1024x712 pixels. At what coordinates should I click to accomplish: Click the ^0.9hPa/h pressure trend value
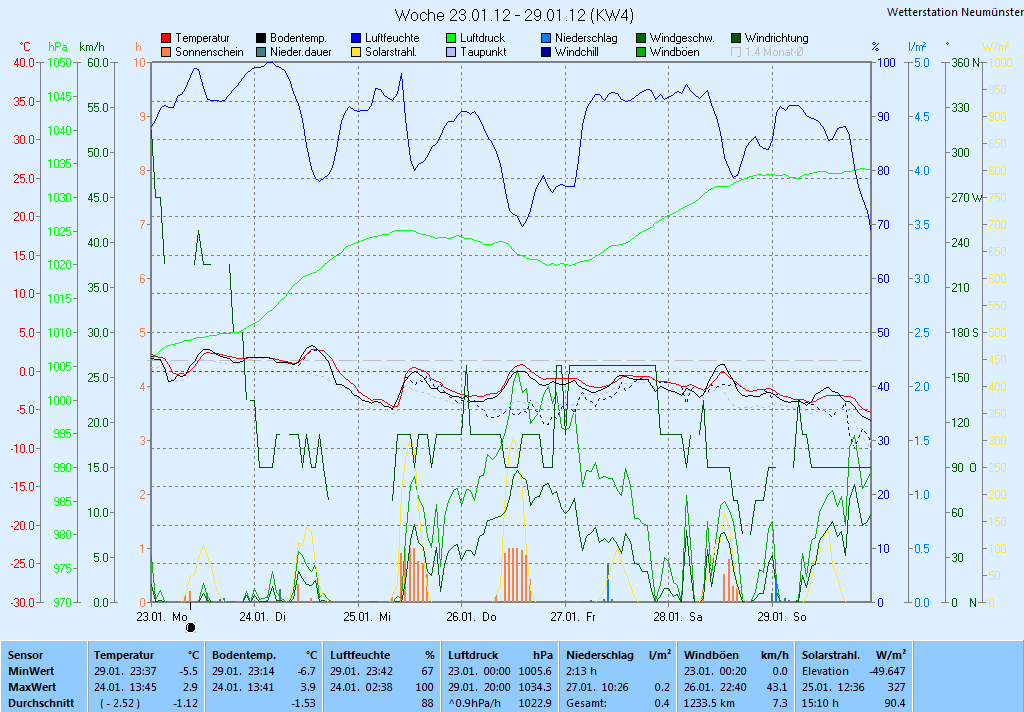point(475,704)
